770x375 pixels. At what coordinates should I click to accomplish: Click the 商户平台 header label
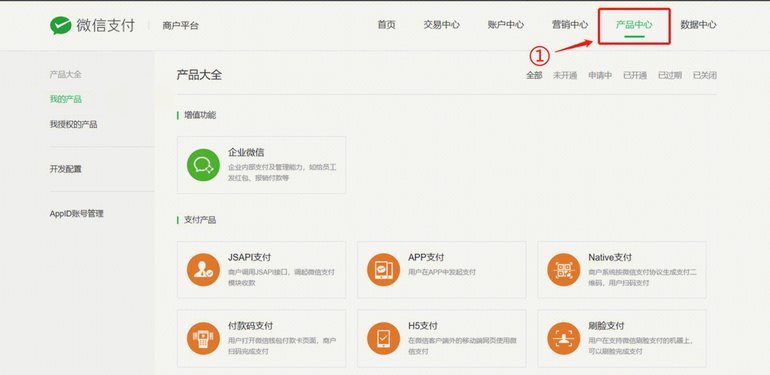click(x=181, y=26)
